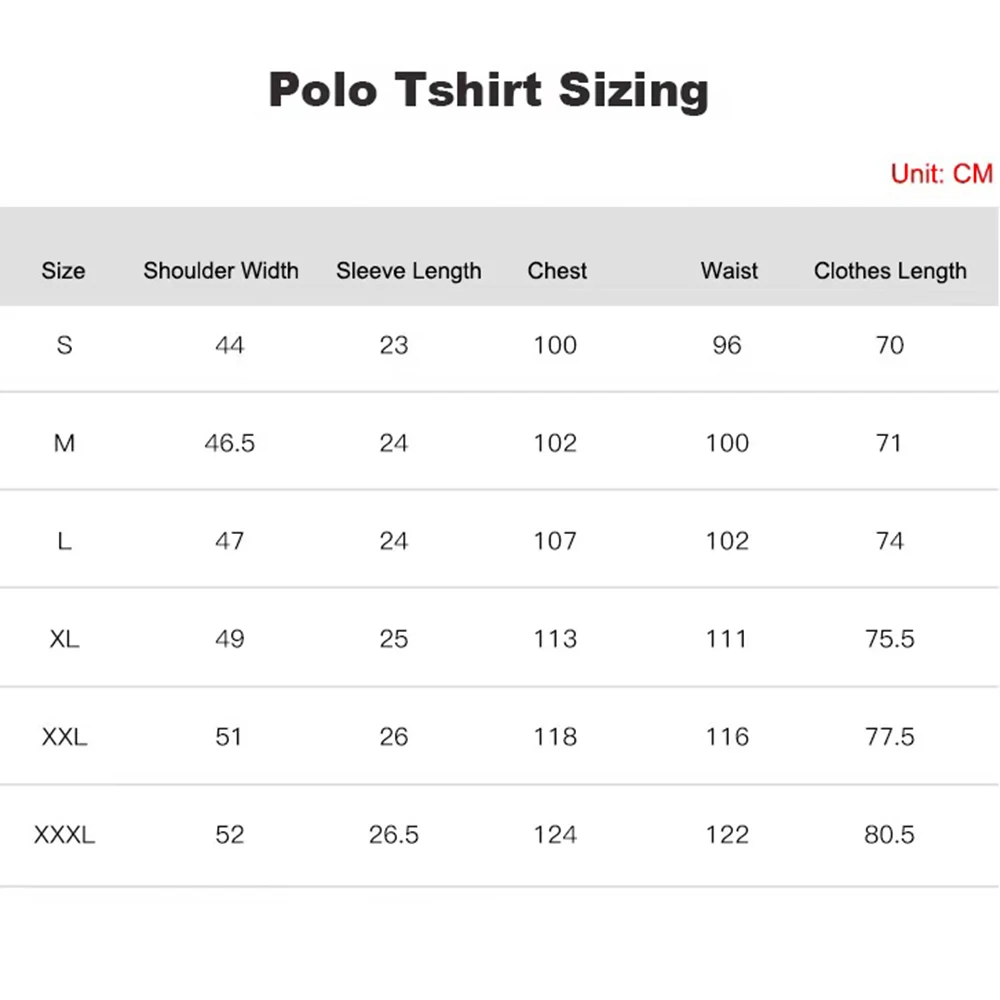
Task: Click the Clothes Length column header
Action: click(x=890, y=271)
